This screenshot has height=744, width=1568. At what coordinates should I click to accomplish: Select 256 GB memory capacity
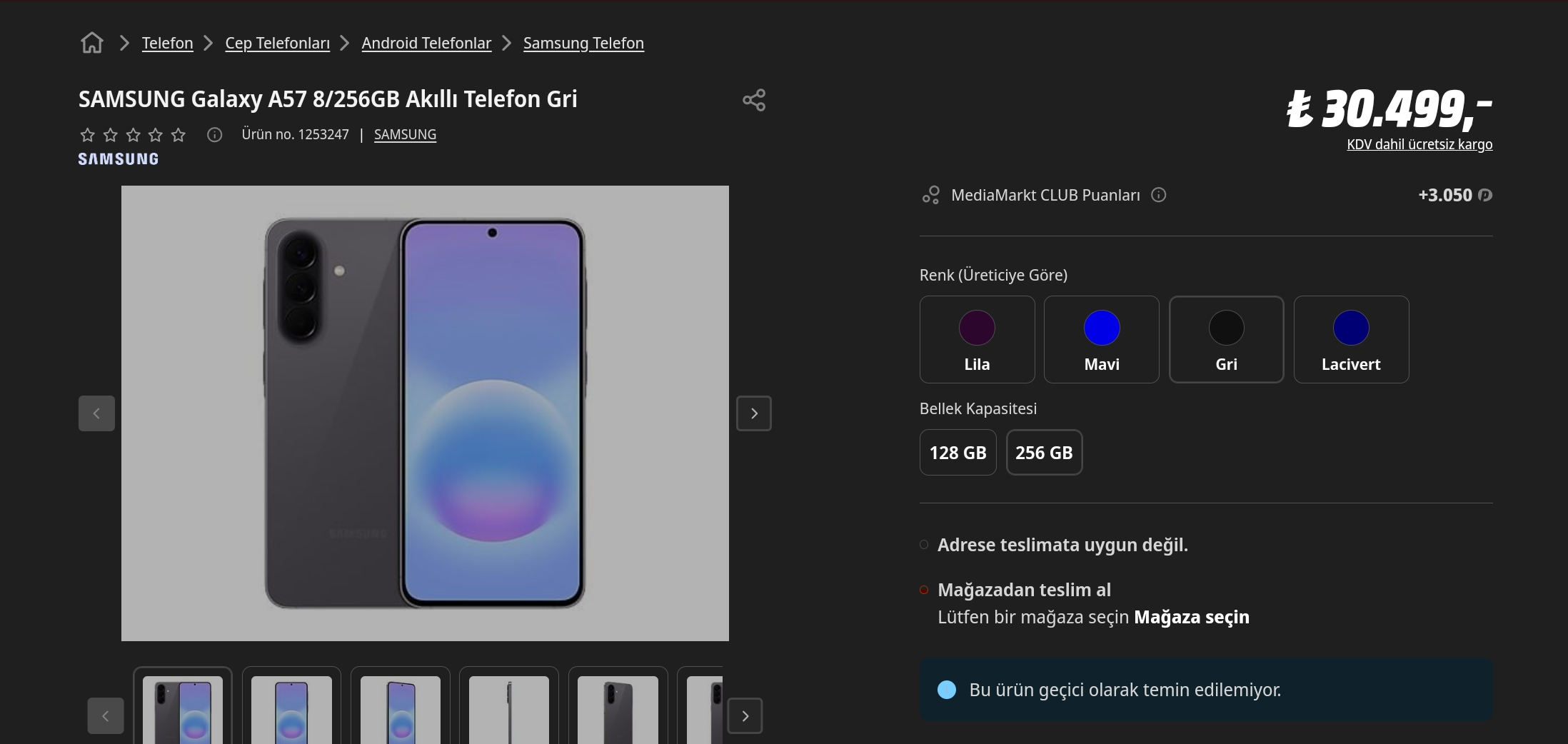pyautogui.click(x=1045, y=453)
